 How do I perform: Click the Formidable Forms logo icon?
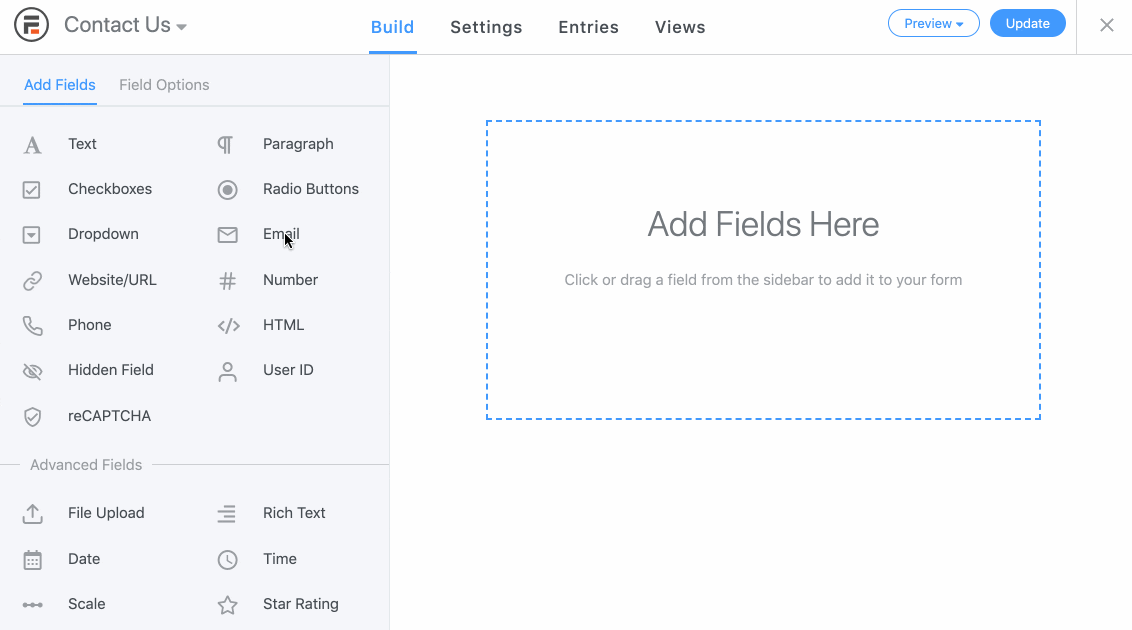[30, 22]
